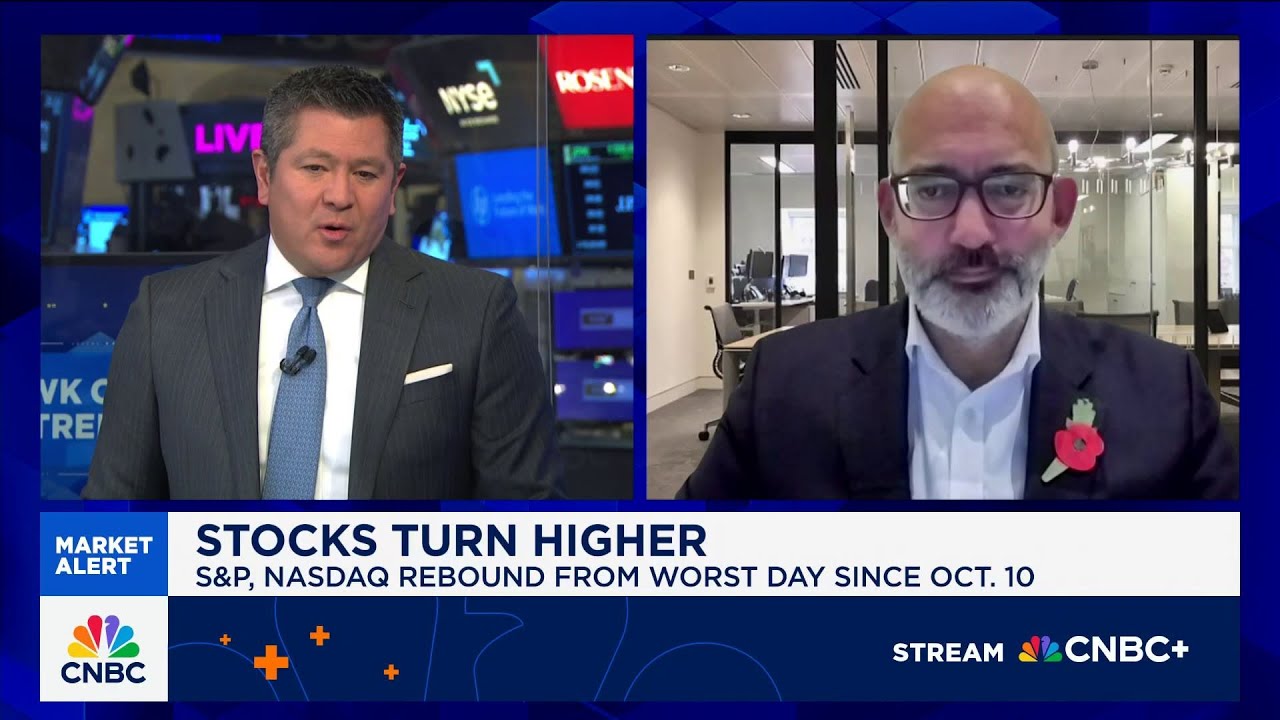1280x720 pixels.
Task: Click the word "STREAM" in the banner
Action: click(948, 653)
